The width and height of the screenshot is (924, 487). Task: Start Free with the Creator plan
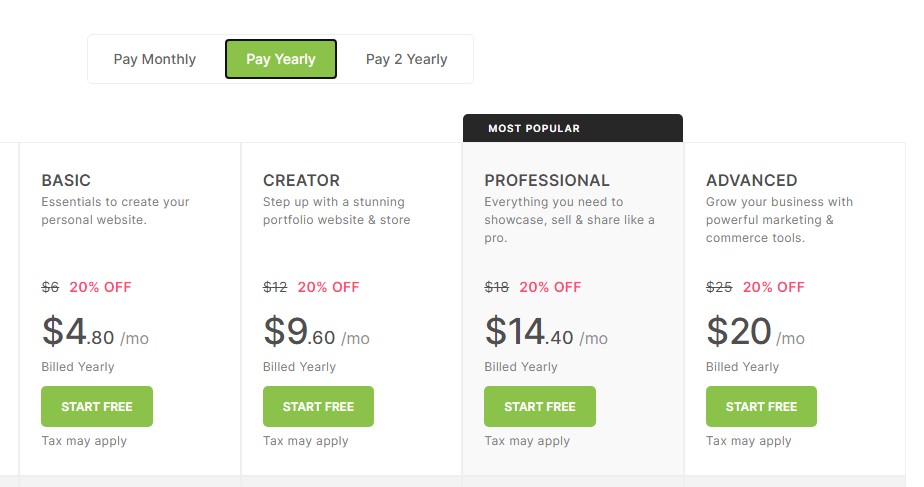pos(318,406)
